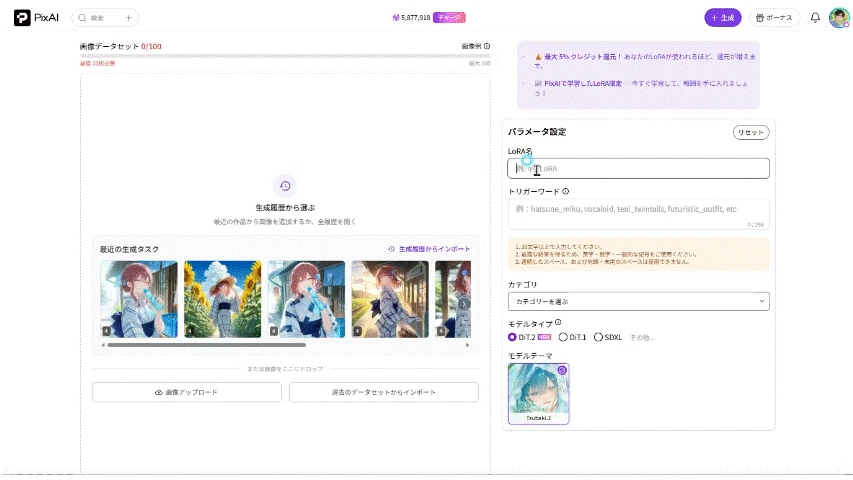Click the horizontal scrollbar under recent tasks

point(206,345)
